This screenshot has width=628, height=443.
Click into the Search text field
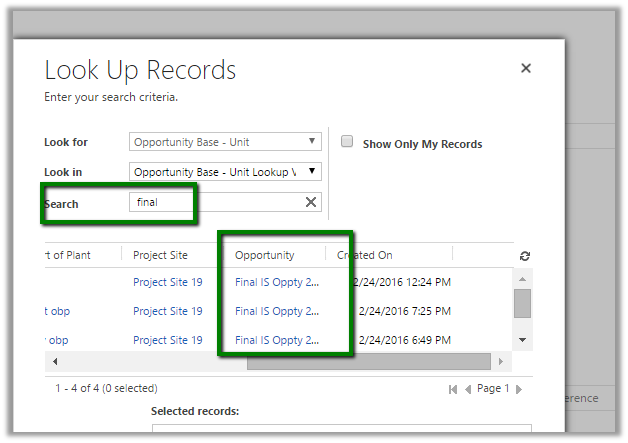tap(215, 202)
